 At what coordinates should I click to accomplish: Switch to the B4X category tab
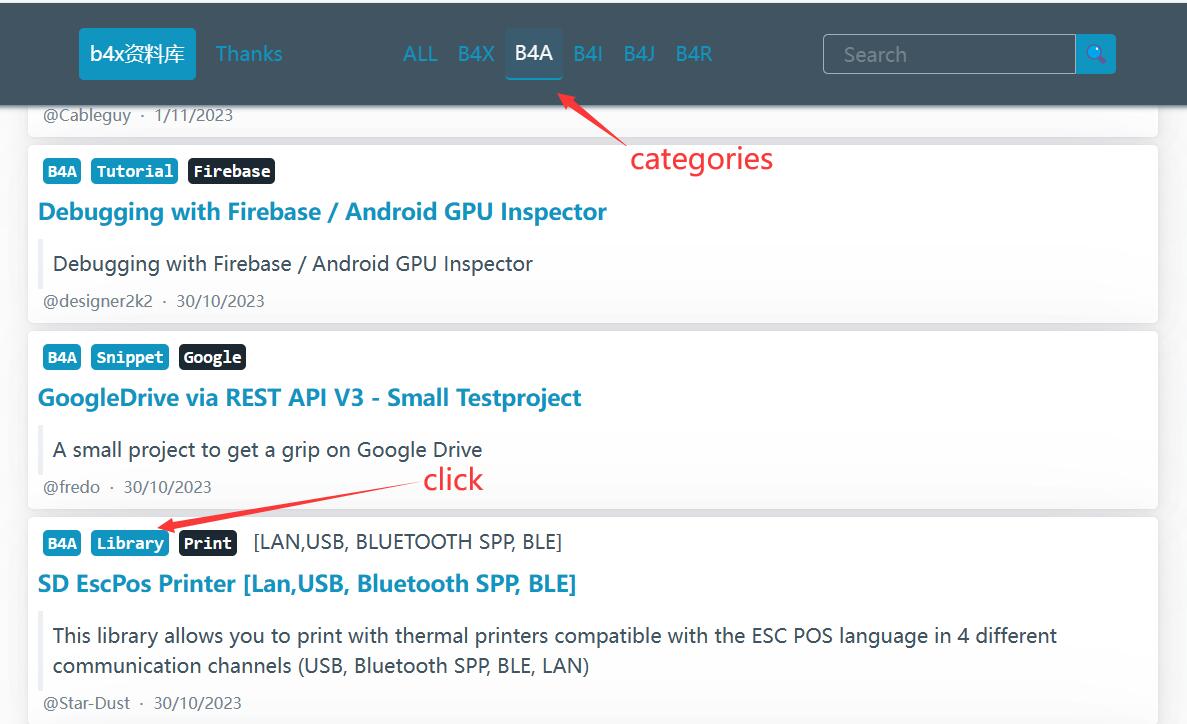coord(476,54)
